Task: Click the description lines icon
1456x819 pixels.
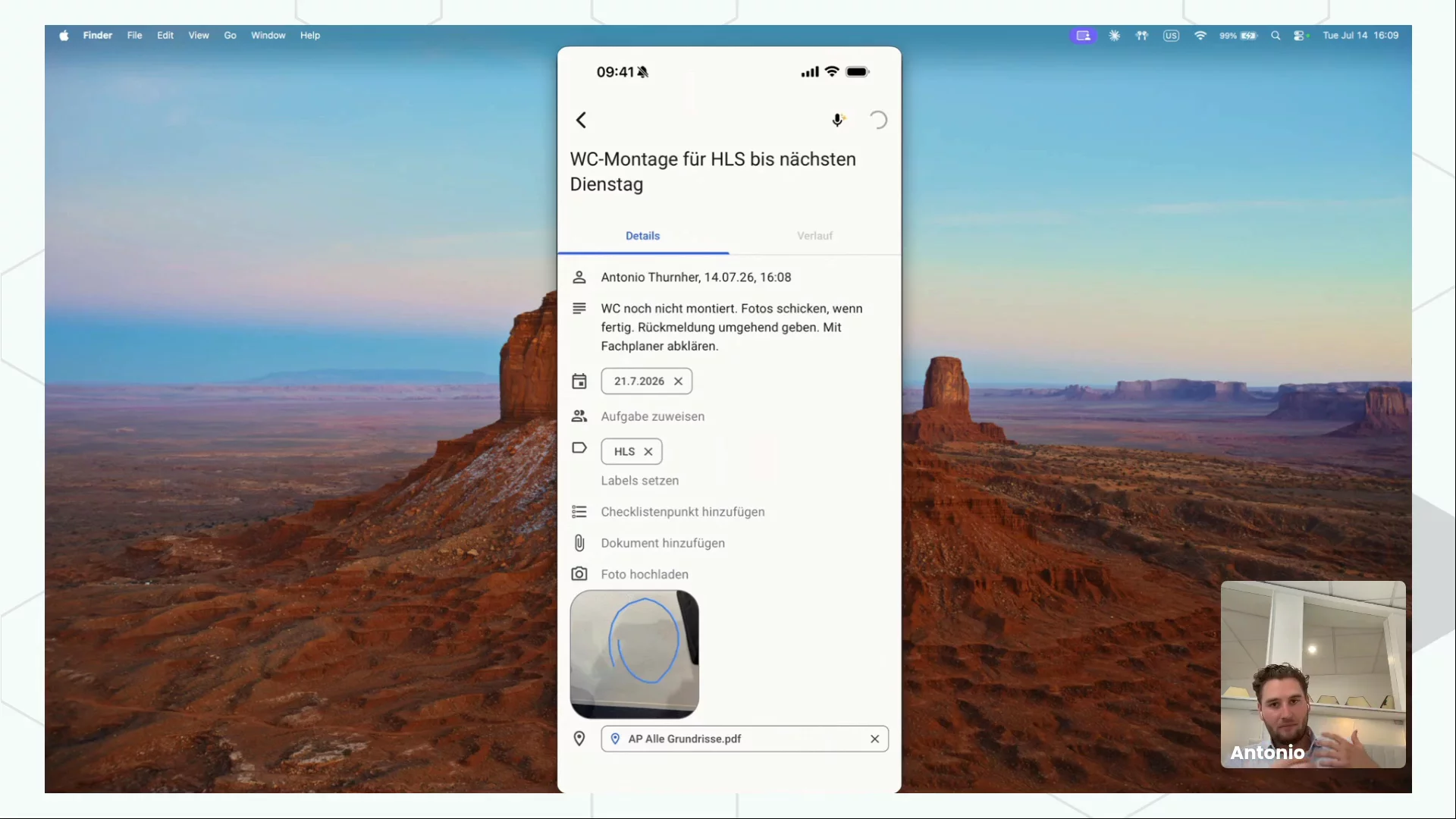Action: point(579,309)
